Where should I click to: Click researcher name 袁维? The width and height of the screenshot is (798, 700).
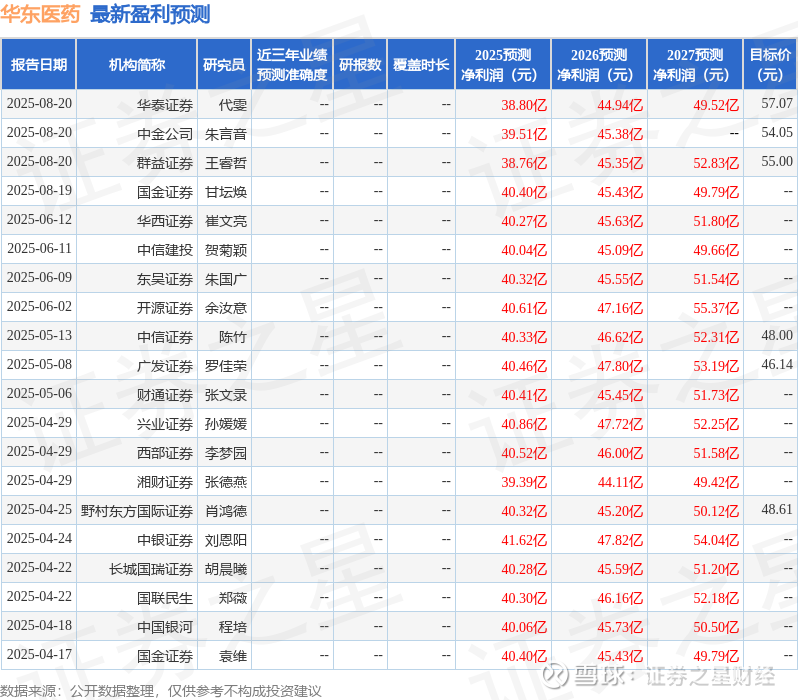click(233, 657)
